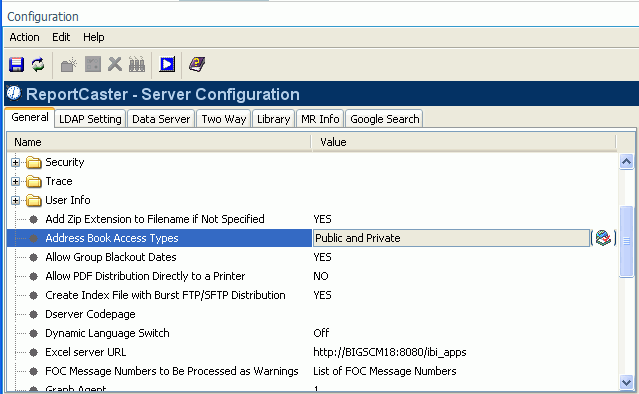Click the Save floppy disk icon
This screenshot has height=394, width=639.
coord(16,64)
